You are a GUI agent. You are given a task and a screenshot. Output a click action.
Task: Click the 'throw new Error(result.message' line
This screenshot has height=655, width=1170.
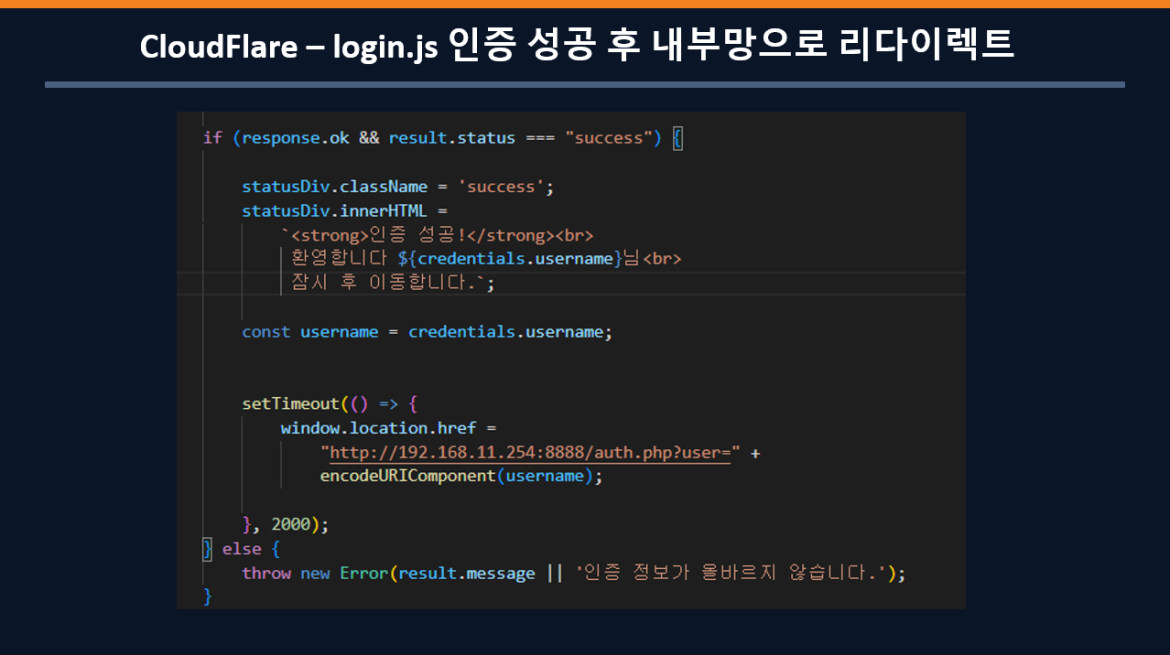click(573, 573)
